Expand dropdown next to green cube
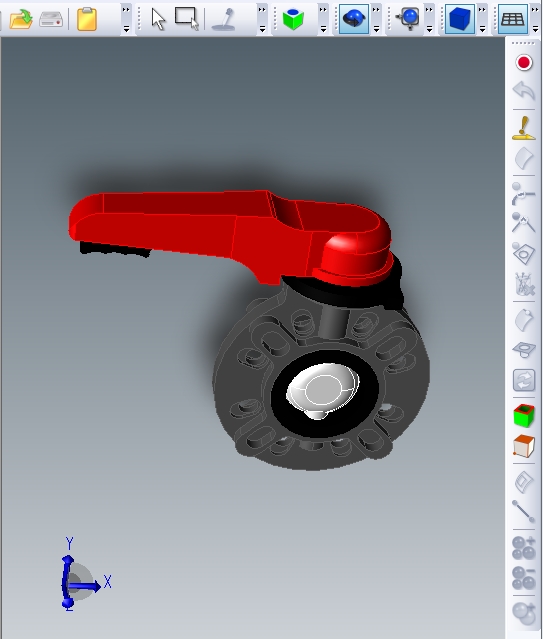 point(323,29)
